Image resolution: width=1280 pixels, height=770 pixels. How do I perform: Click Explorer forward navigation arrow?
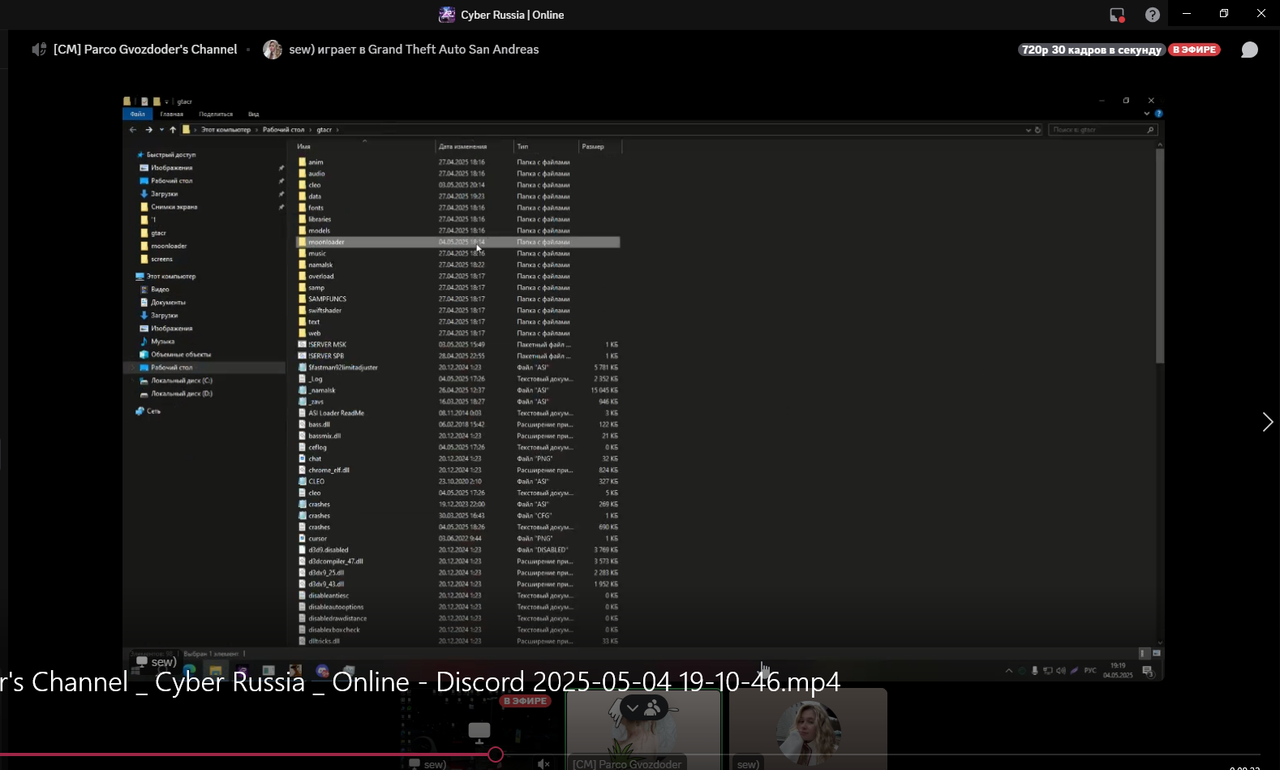[149, 130]
